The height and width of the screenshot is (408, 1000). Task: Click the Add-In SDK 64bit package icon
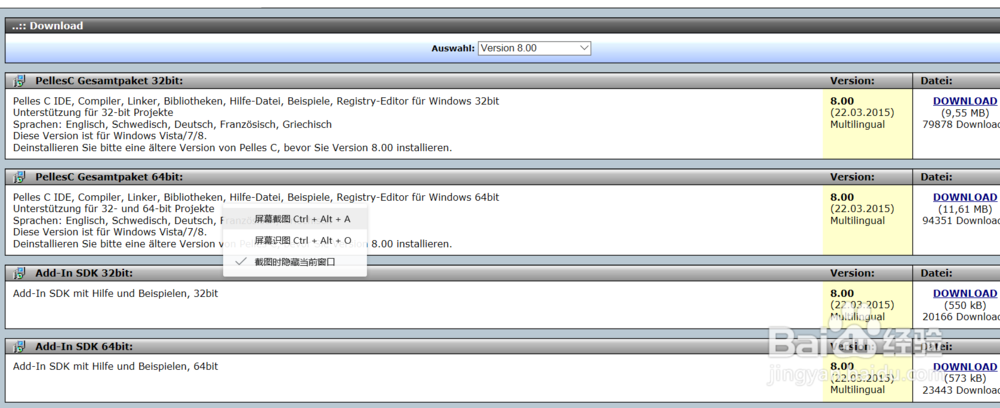tap(20, 347)
